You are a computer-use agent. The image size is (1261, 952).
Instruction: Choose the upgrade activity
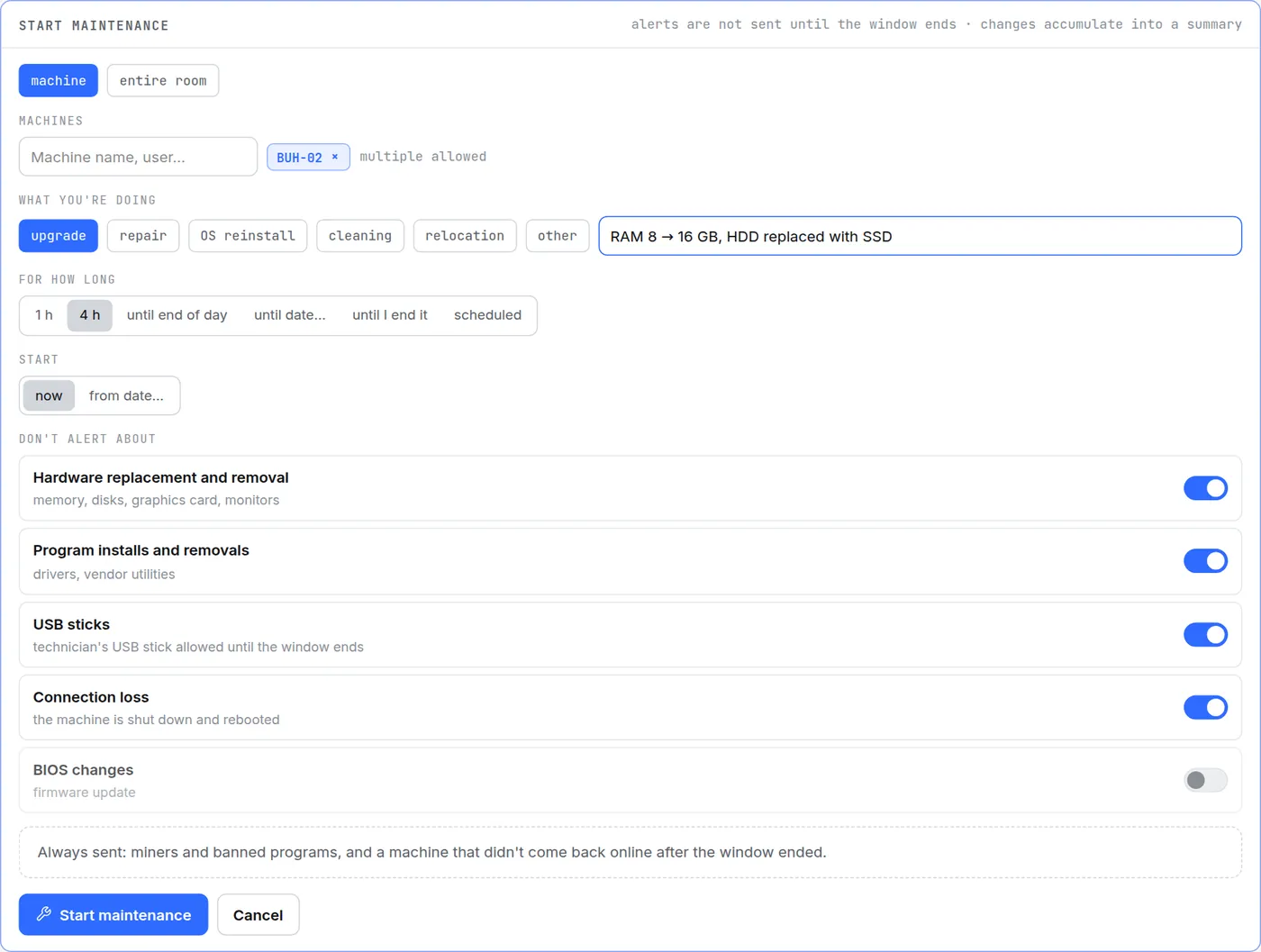click(59, 236)
